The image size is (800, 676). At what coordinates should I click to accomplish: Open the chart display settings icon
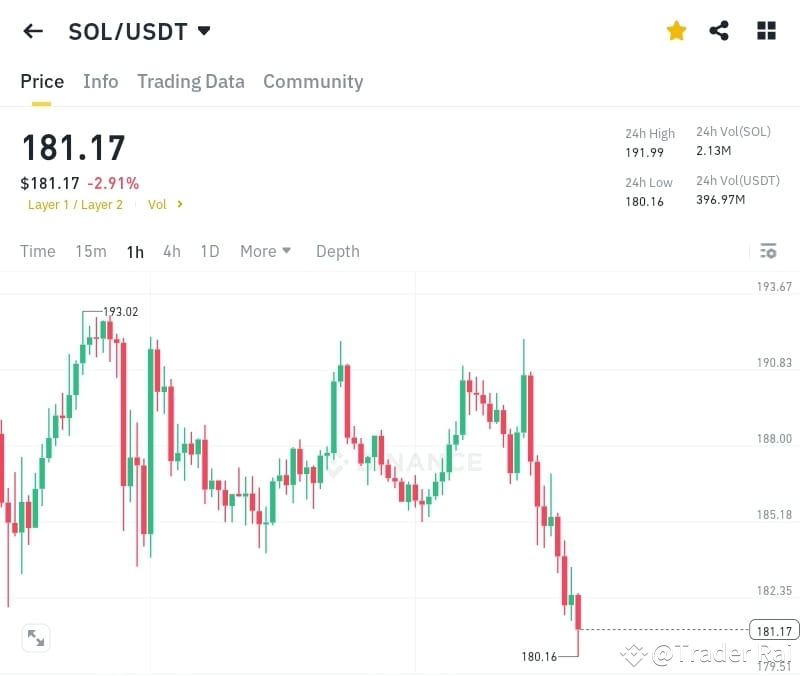tap(768, 251)
